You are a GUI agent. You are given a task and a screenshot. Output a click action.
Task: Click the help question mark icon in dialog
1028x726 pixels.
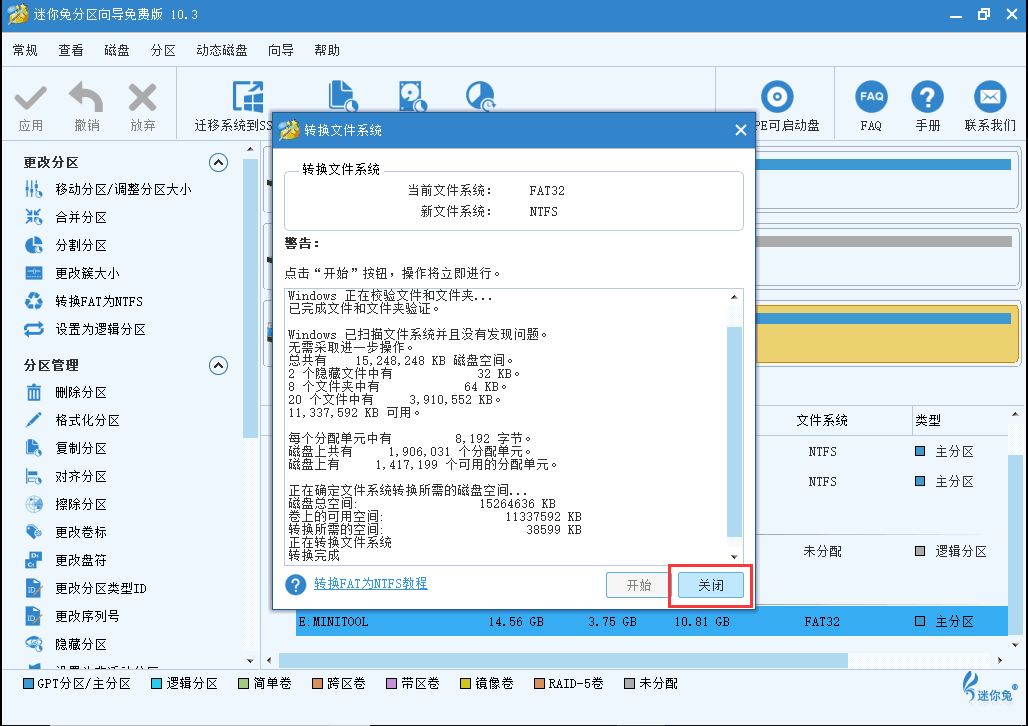point(296,584)
